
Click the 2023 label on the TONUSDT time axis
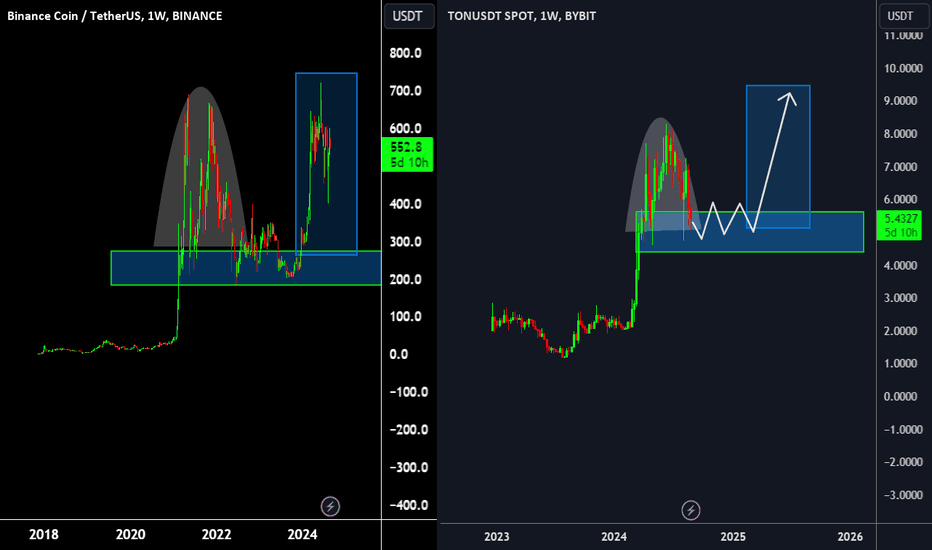point(496,537)
